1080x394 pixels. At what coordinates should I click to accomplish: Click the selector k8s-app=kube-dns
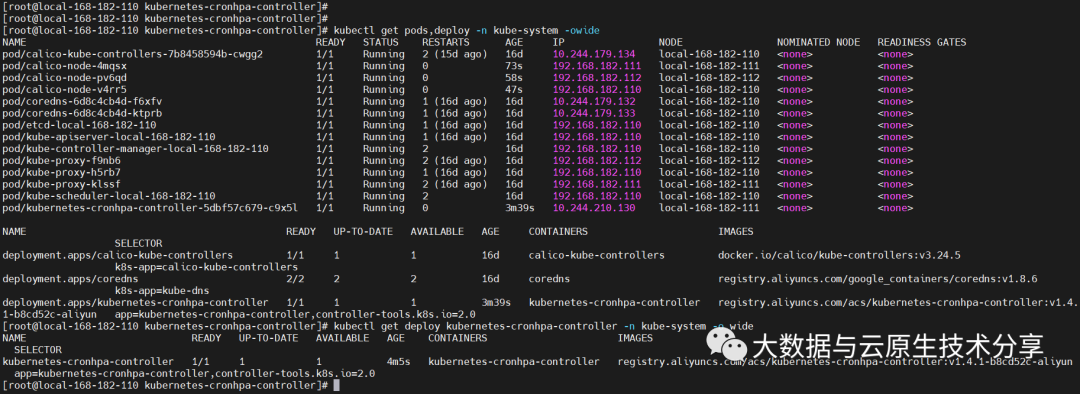pyautogui.click(x=162, y=291)
